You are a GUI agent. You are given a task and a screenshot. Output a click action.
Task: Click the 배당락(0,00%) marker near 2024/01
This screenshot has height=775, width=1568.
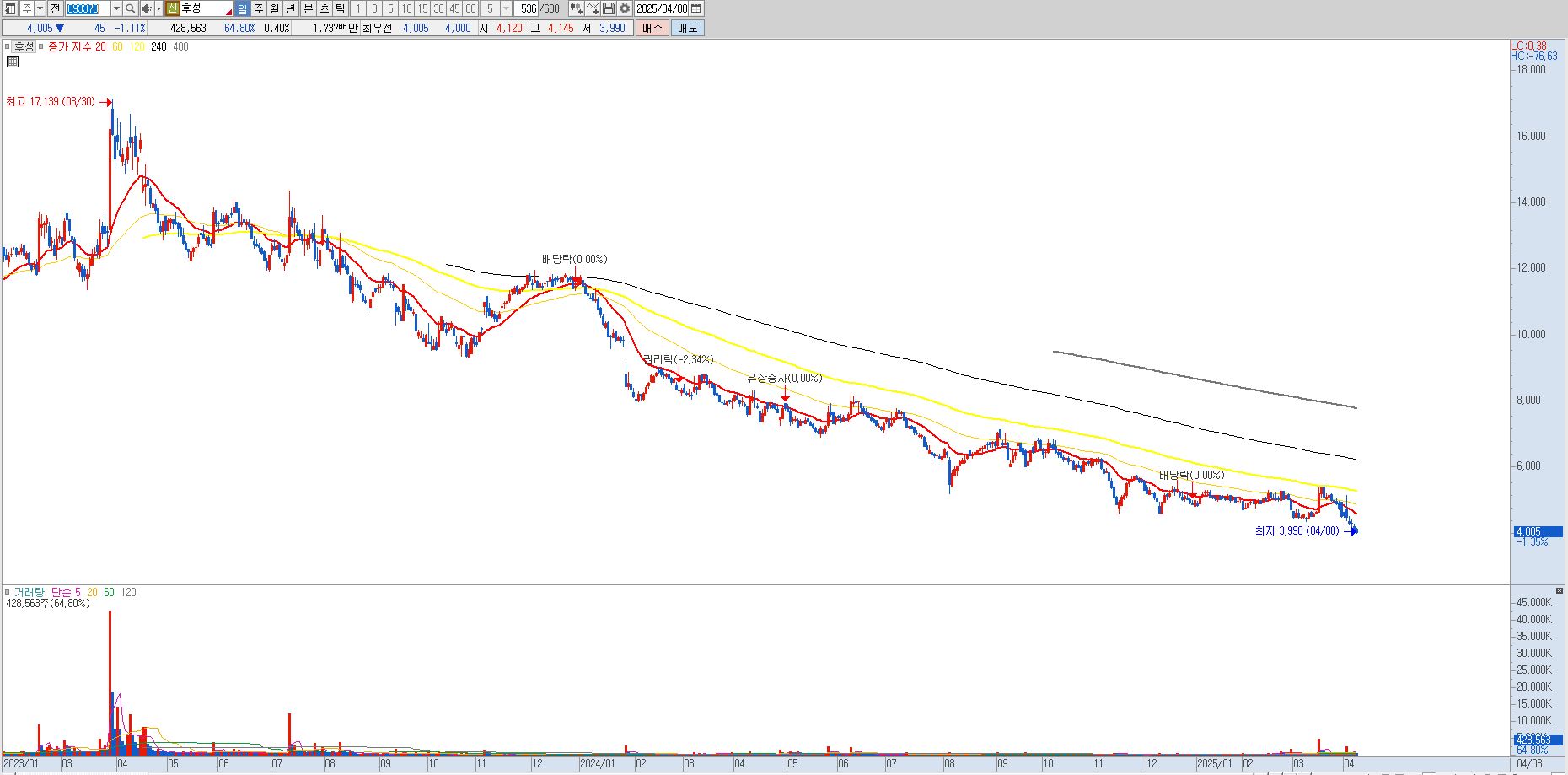pos(574,260)
